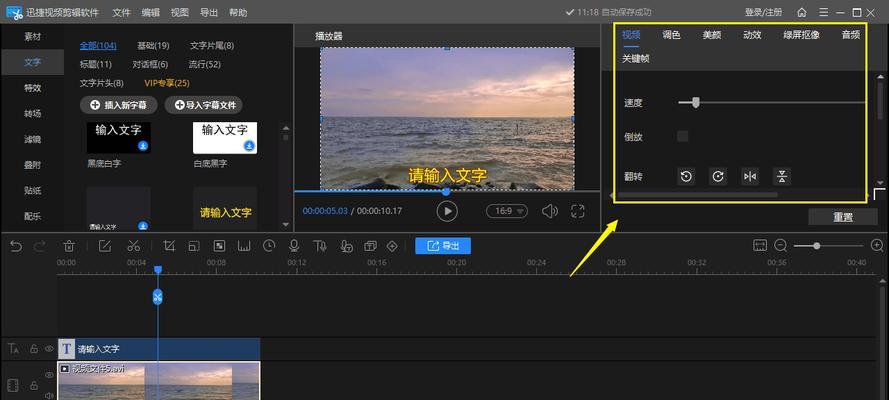The image size is (889, 400).
Task: Open the hamburger menu in title bar
Action: click(x=823, y=12)
